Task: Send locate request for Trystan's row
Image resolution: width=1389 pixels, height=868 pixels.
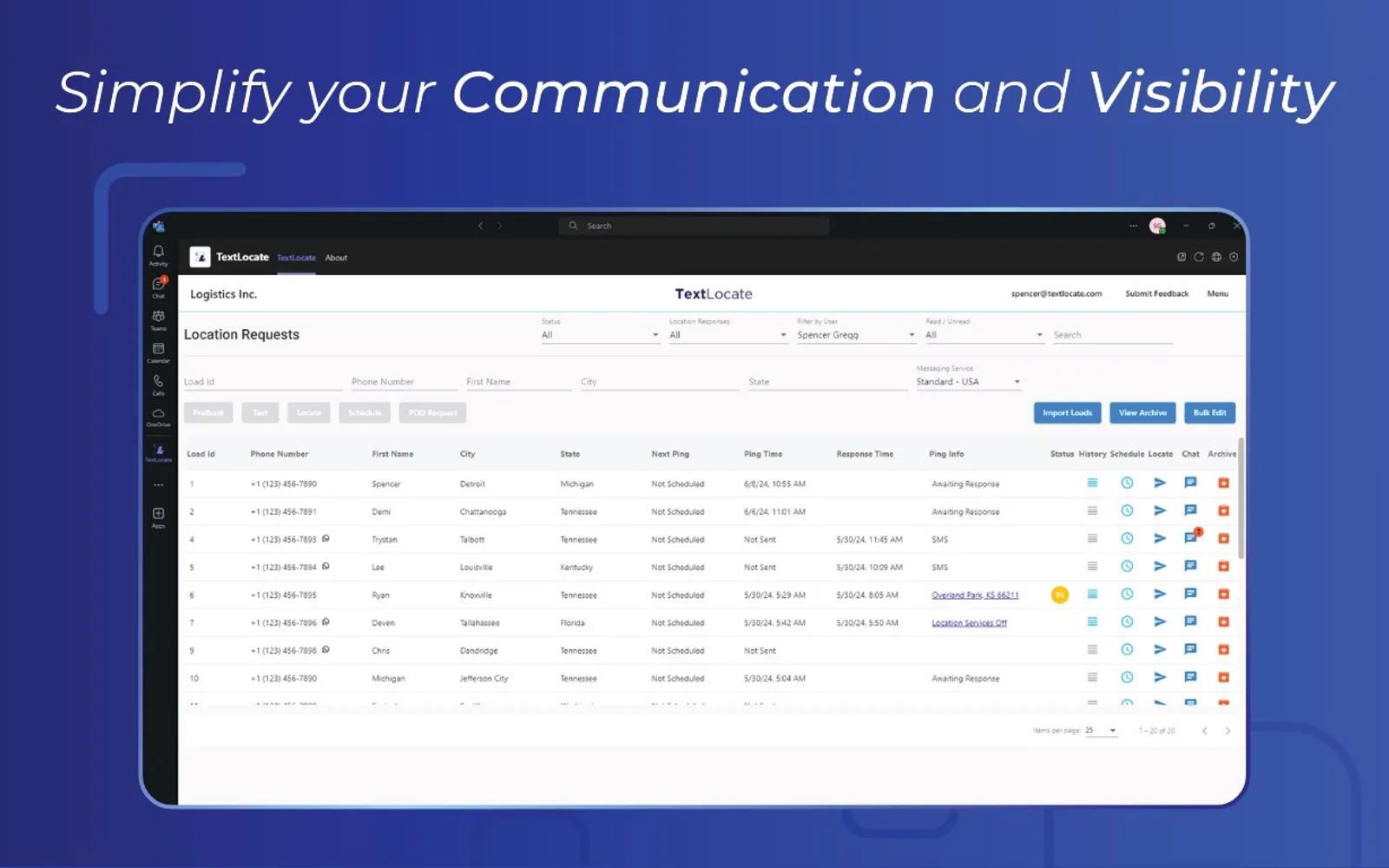Action: click(x=1160, y=538)
